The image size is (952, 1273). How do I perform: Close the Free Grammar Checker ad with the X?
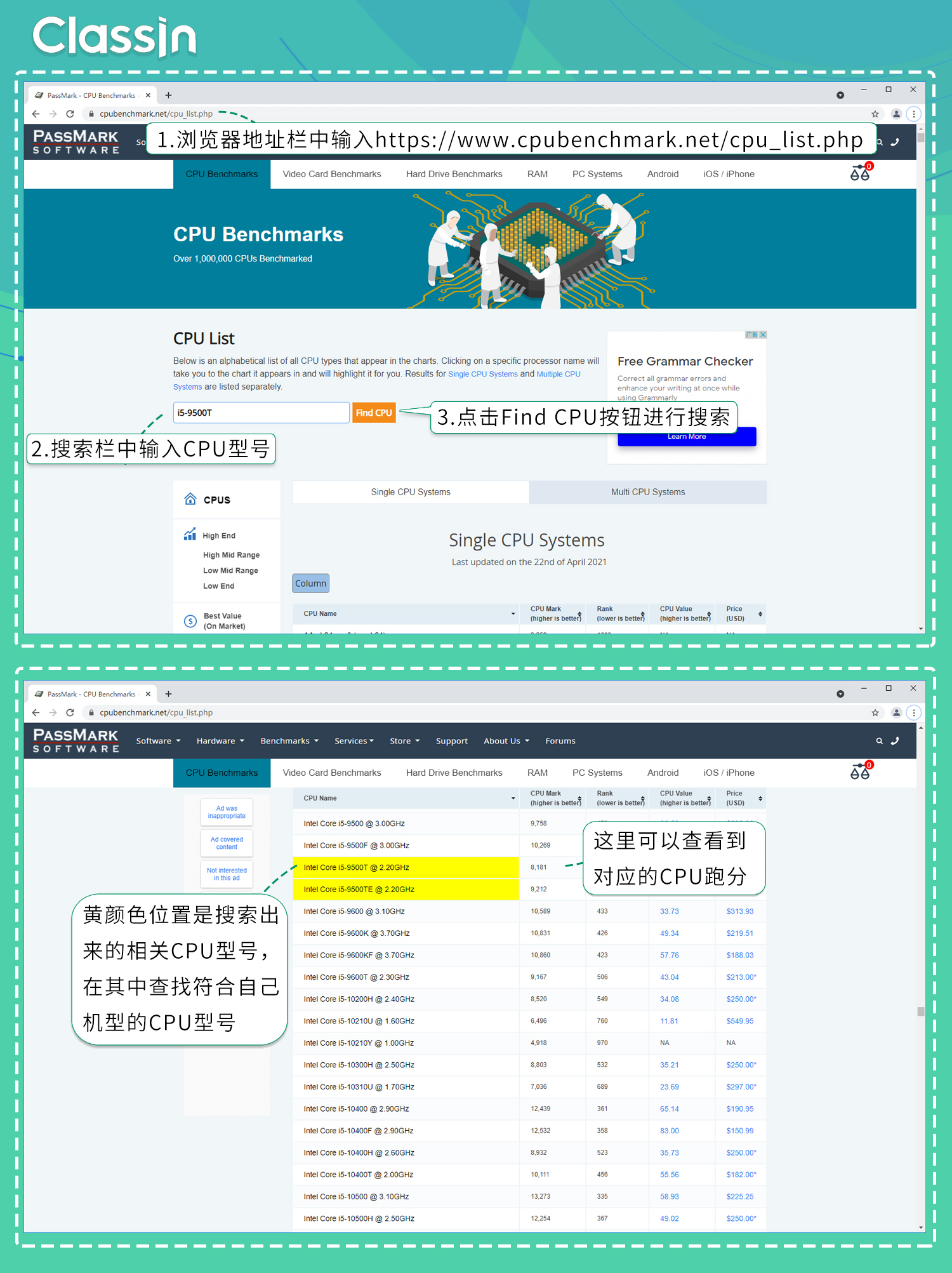[763, 335]
